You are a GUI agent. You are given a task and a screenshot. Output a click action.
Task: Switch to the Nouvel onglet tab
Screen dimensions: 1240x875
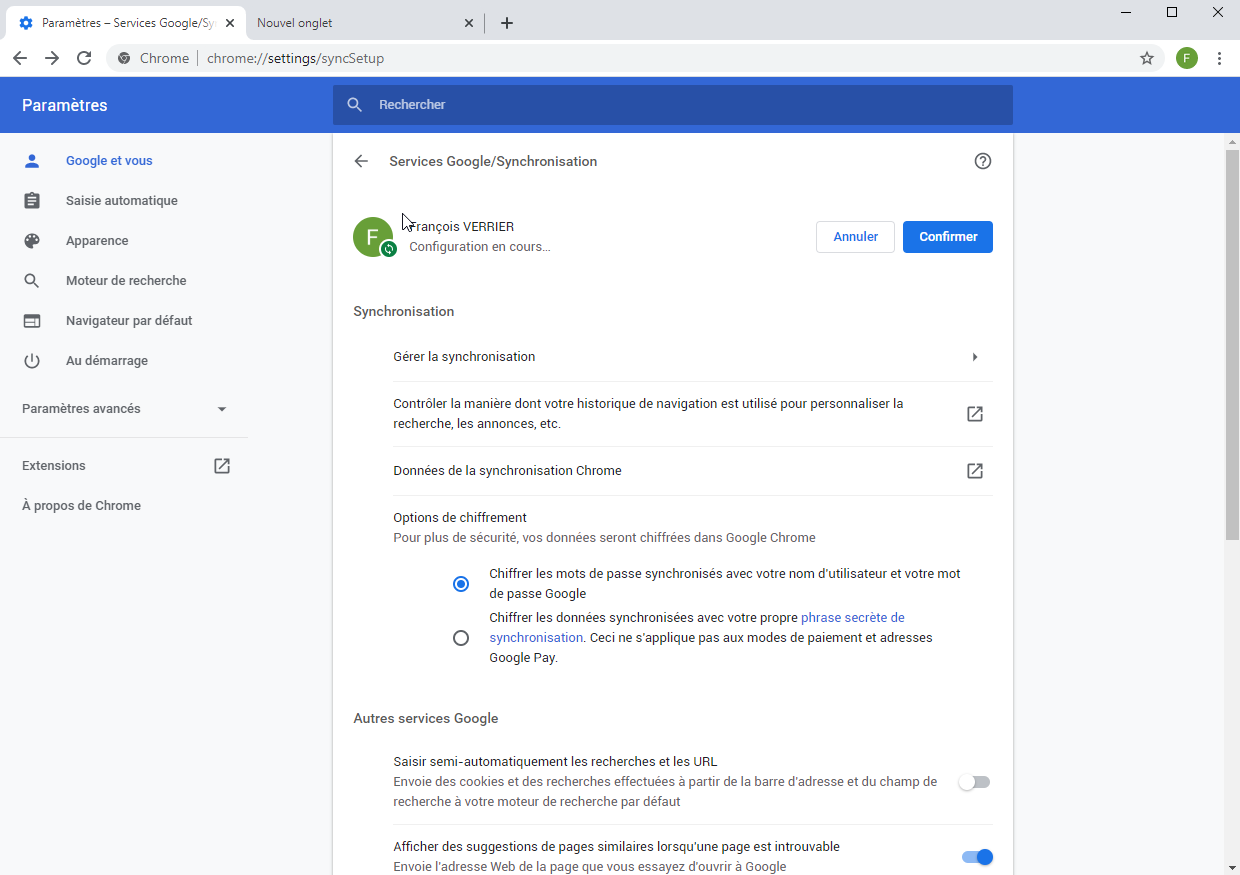click(x=294, y=22)
